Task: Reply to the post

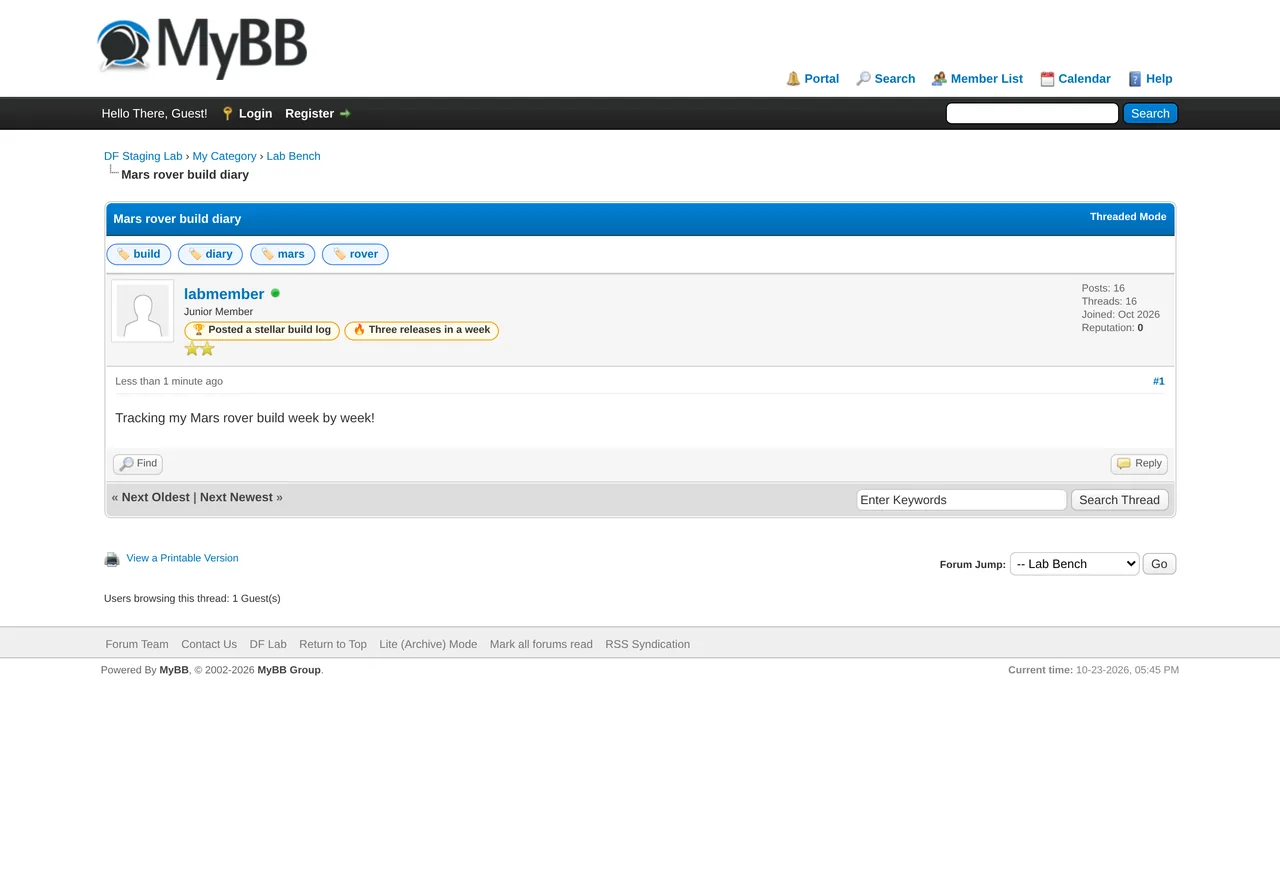Action: click(x=1139, y=464)
